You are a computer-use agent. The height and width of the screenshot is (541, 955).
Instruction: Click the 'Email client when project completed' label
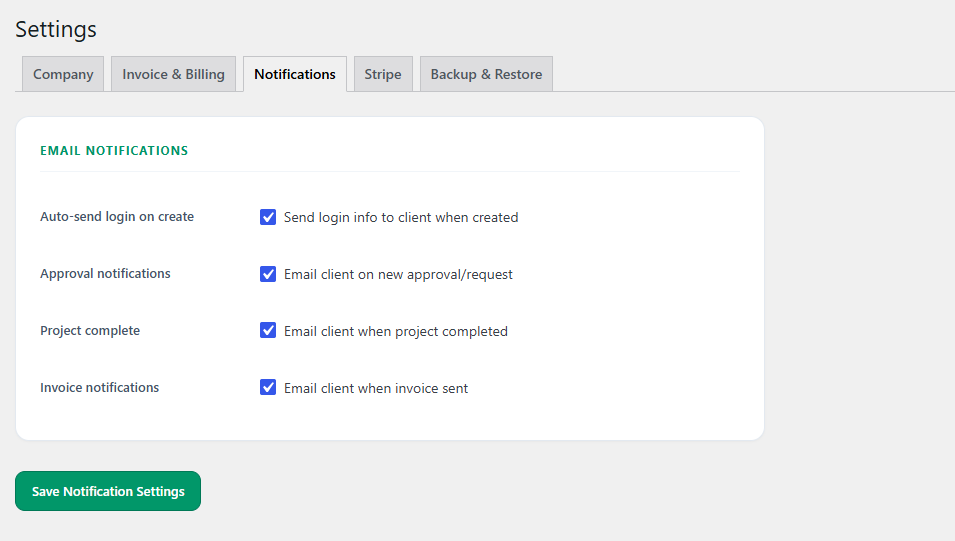click(x=396, y=331)
